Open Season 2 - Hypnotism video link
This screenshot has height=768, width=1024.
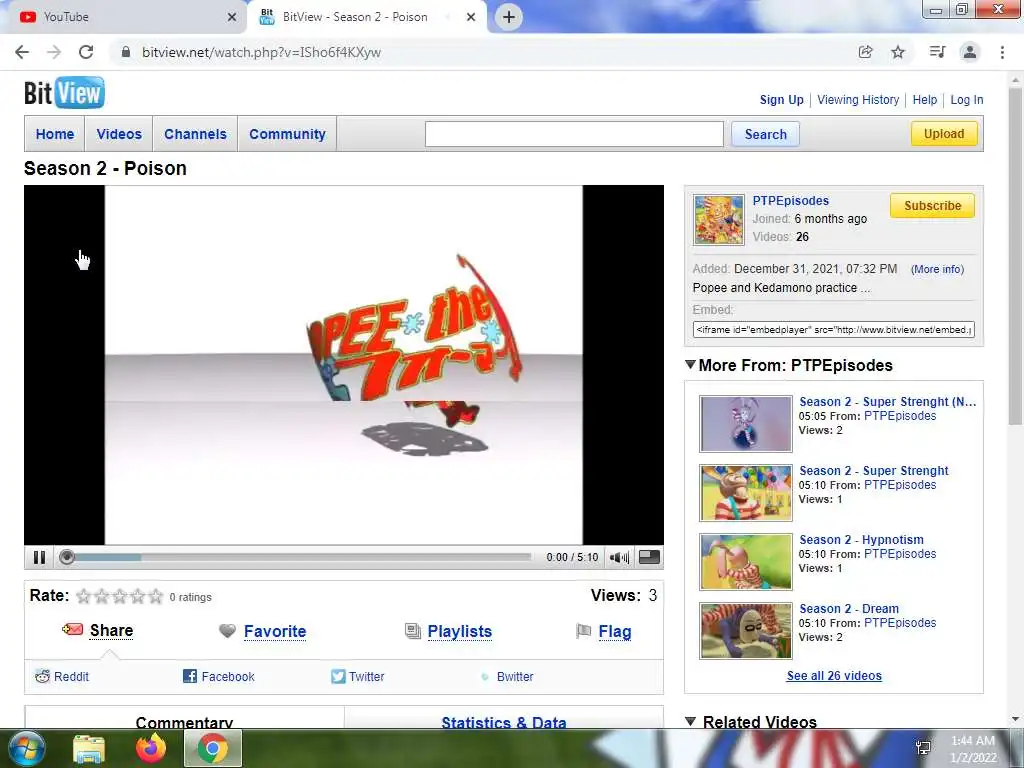(x=861, y=539)
